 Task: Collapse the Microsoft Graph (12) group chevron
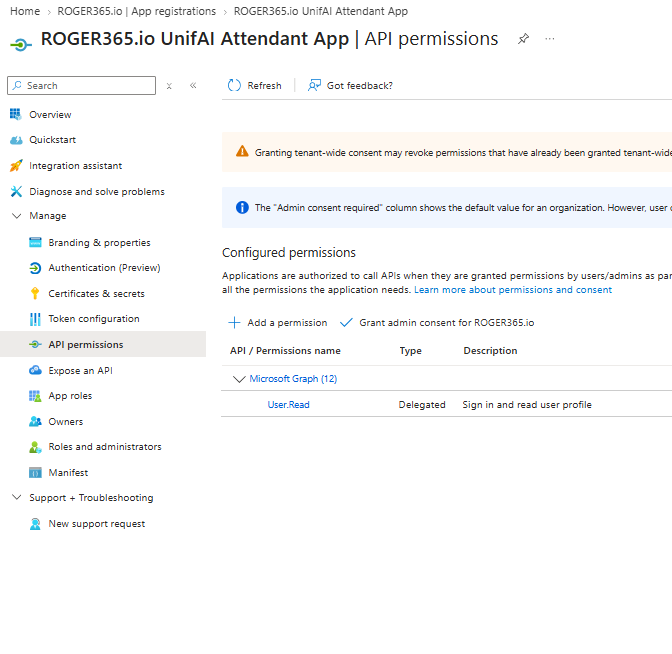pyautogui.click(x=239, y=379)
